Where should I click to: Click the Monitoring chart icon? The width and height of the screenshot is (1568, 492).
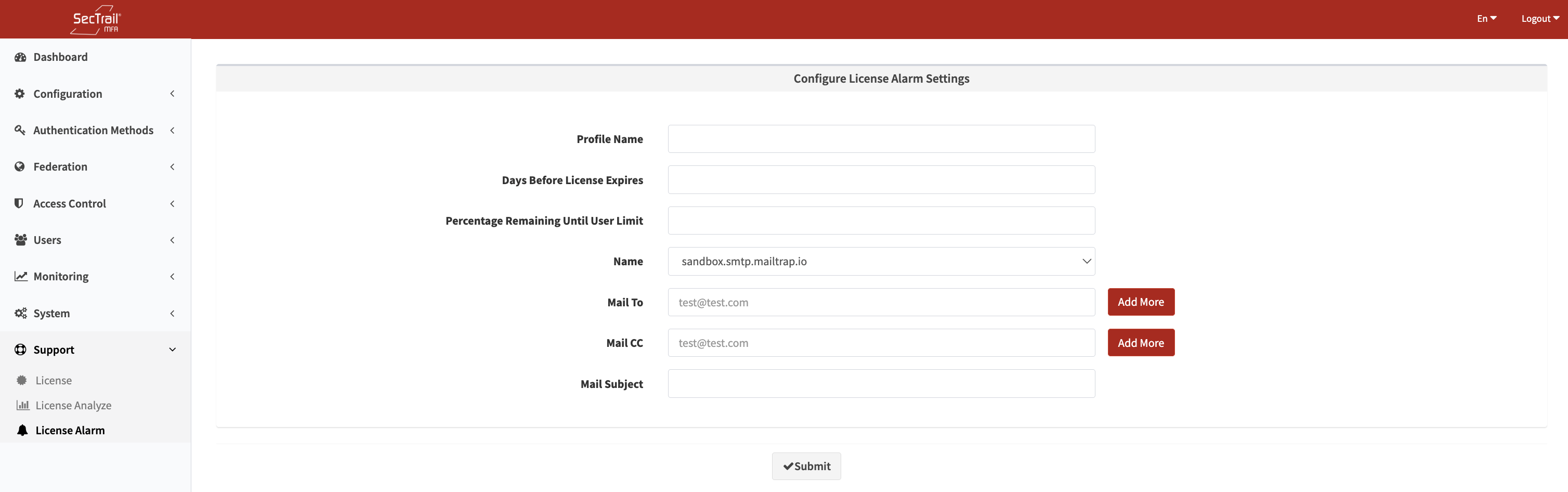(x=21, y=277)
